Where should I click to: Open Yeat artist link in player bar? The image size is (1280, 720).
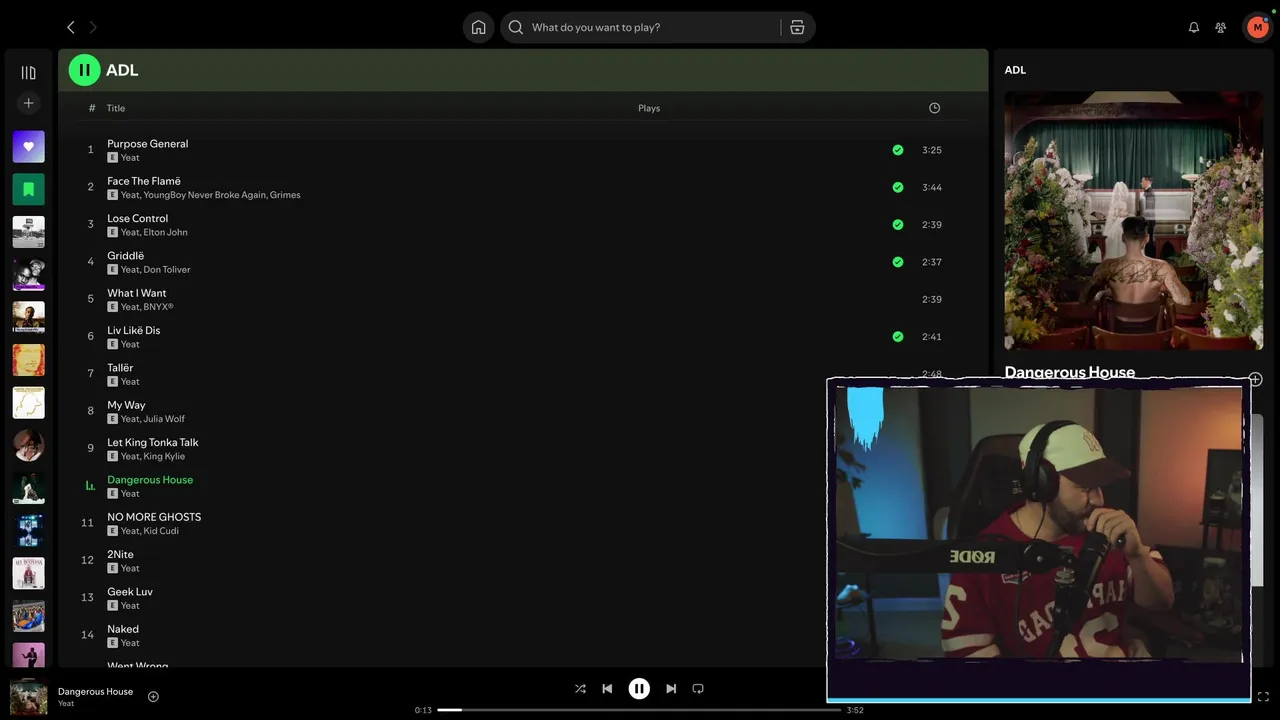pos(66,704)
